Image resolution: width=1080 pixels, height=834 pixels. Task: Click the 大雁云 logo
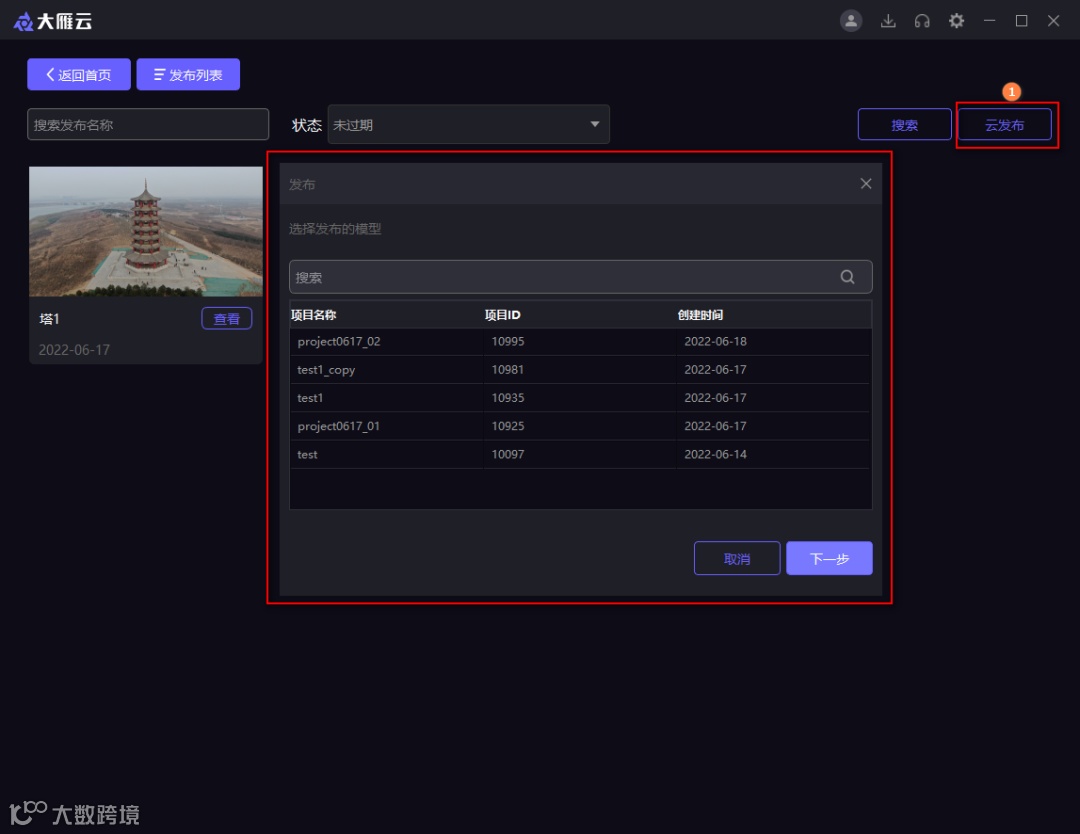click(x=52, y=21)
